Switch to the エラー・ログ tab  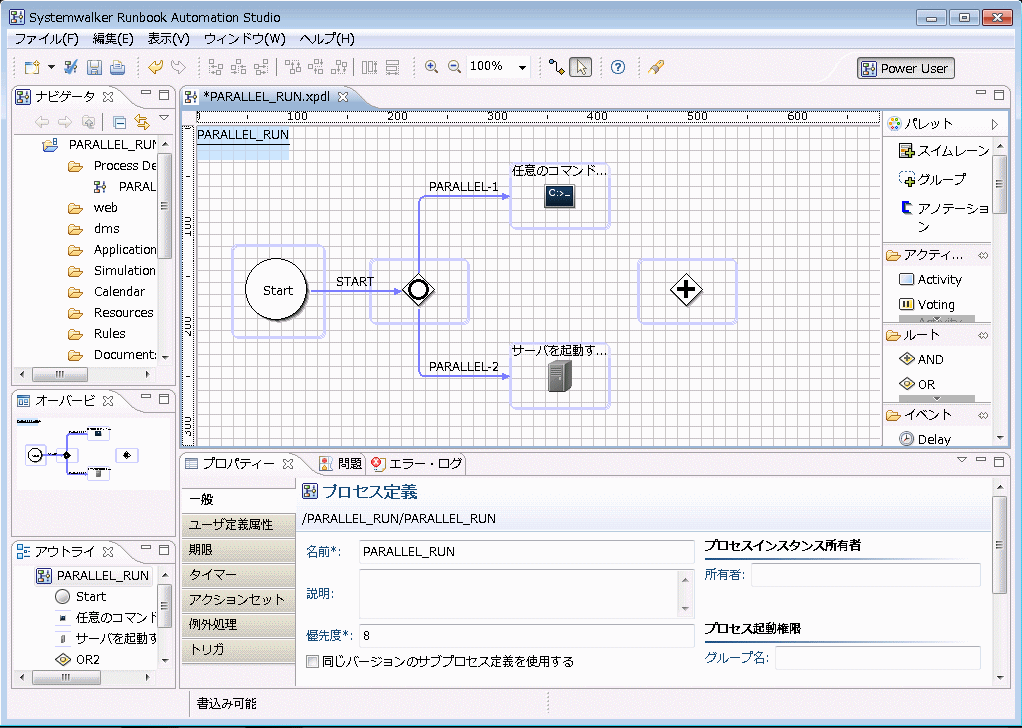(x=416, y=463)
